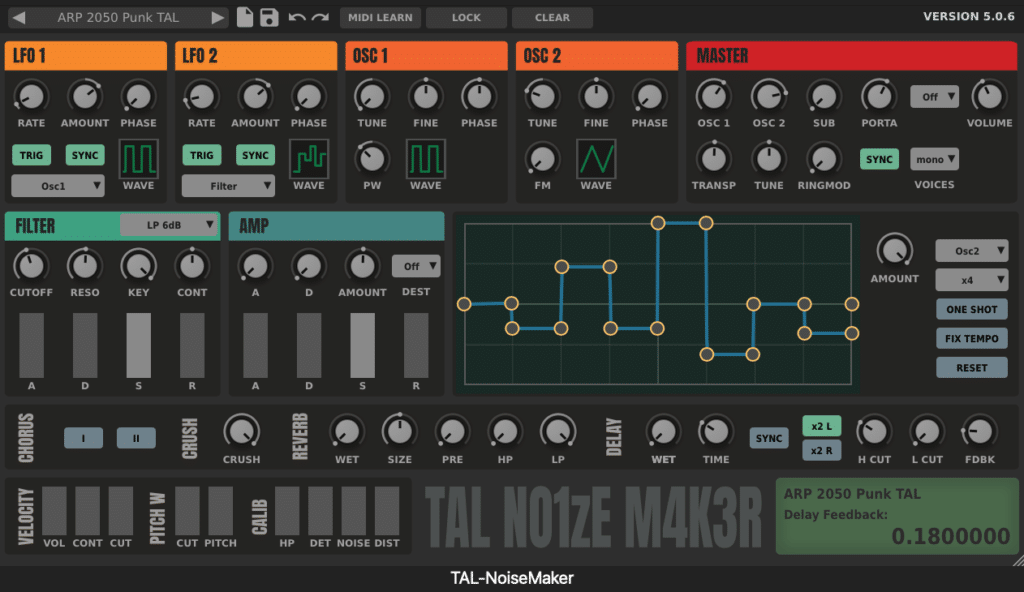Activate ONE SHOT mode for the envelope editor
The image size is (1024, 592).
pos(971,309)
